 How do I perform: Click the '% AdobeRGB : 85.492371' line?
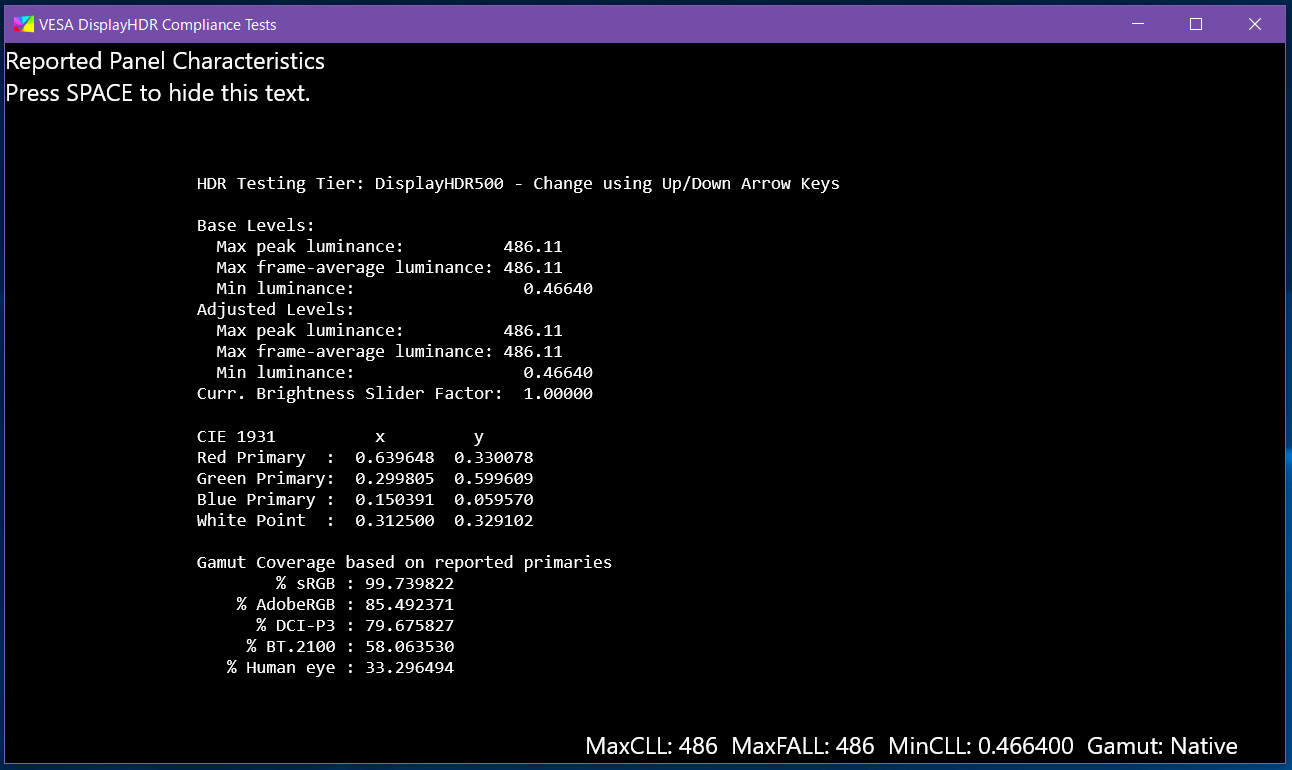[x=346, y=605]
